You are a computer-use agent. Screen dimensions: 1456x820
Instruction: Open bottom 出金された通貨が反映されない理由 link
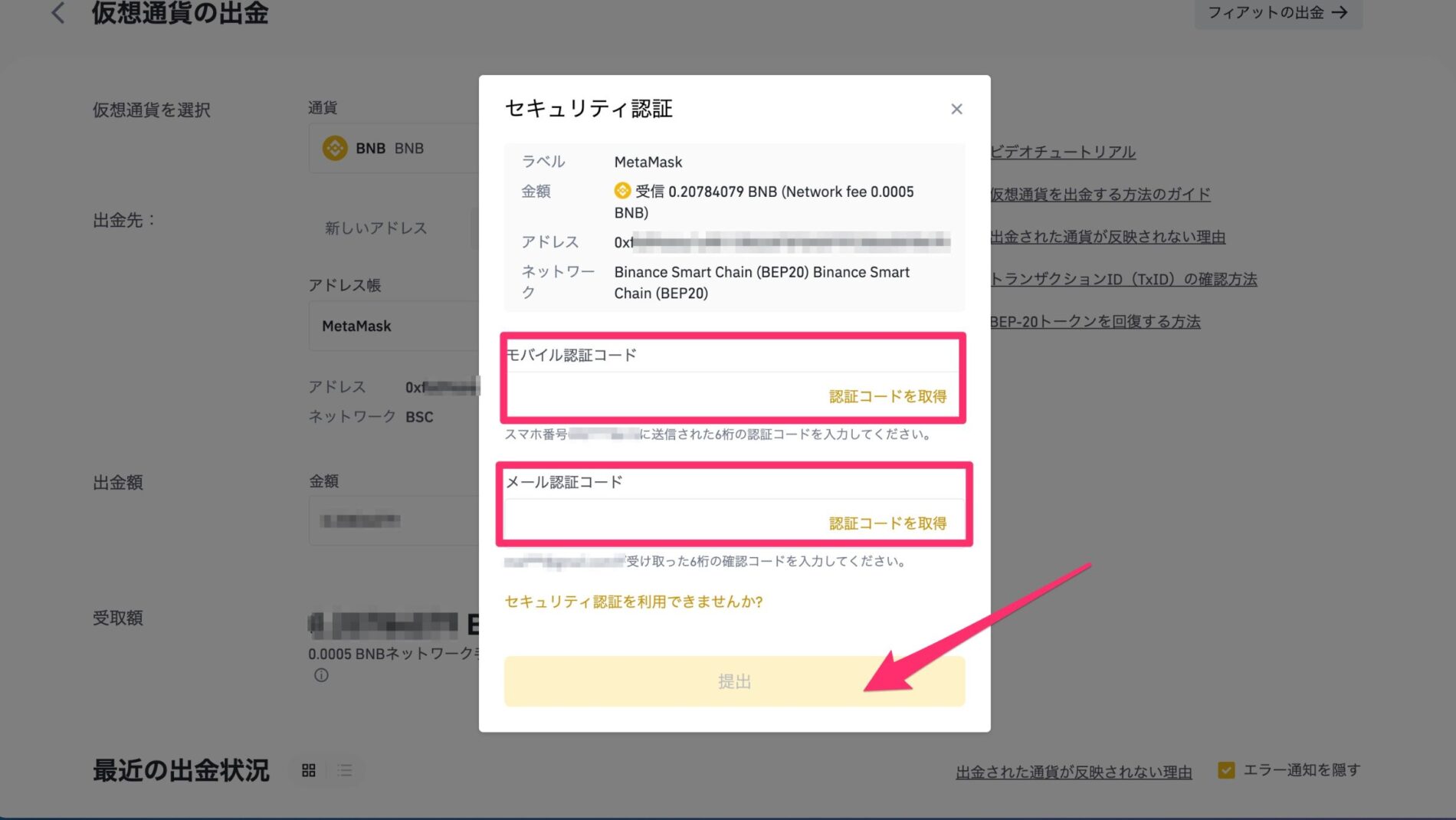coord(1074,772)
